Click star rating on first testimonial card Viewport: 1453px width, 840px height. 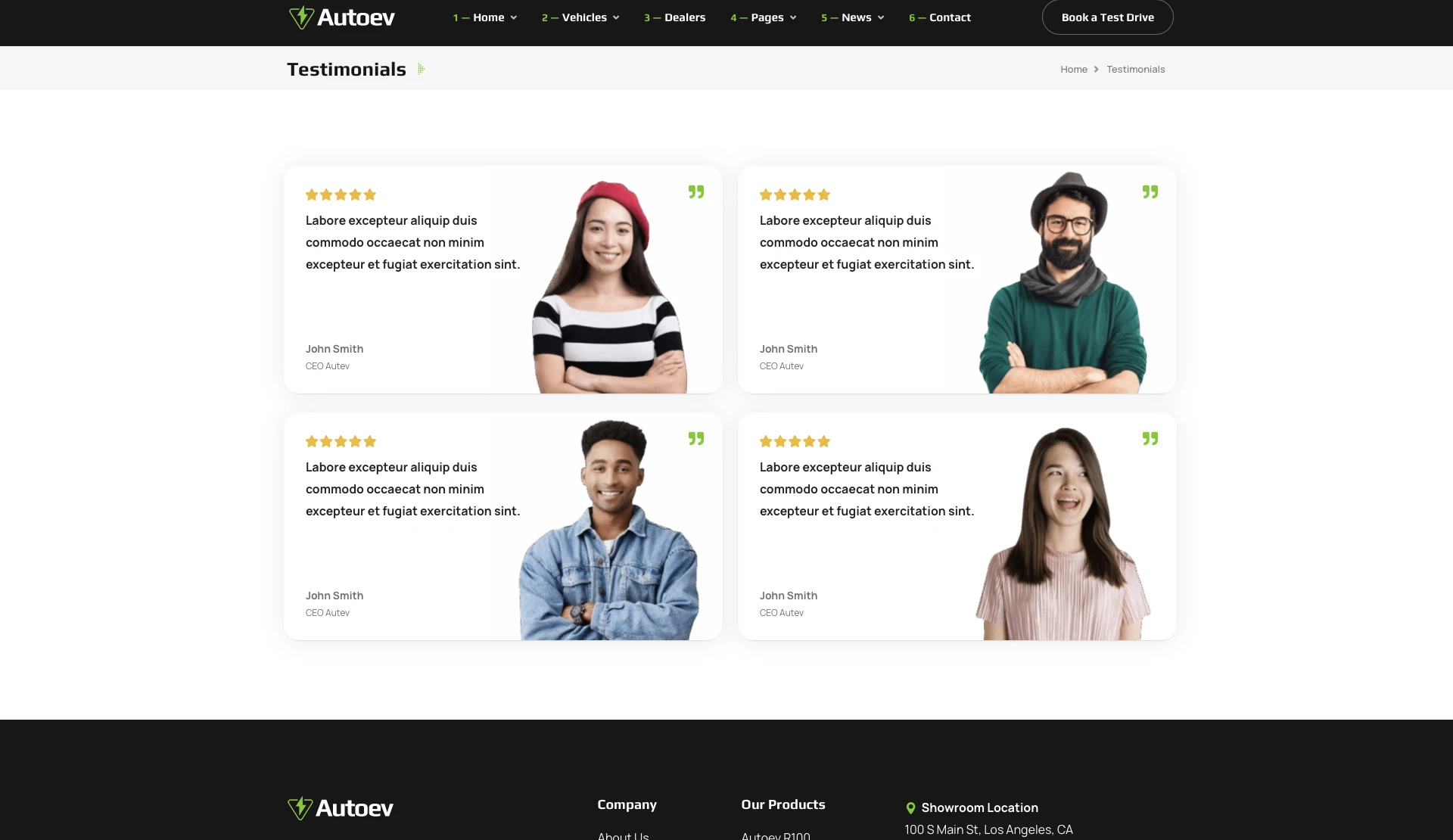pyautogui.click(x=341, y=194)
